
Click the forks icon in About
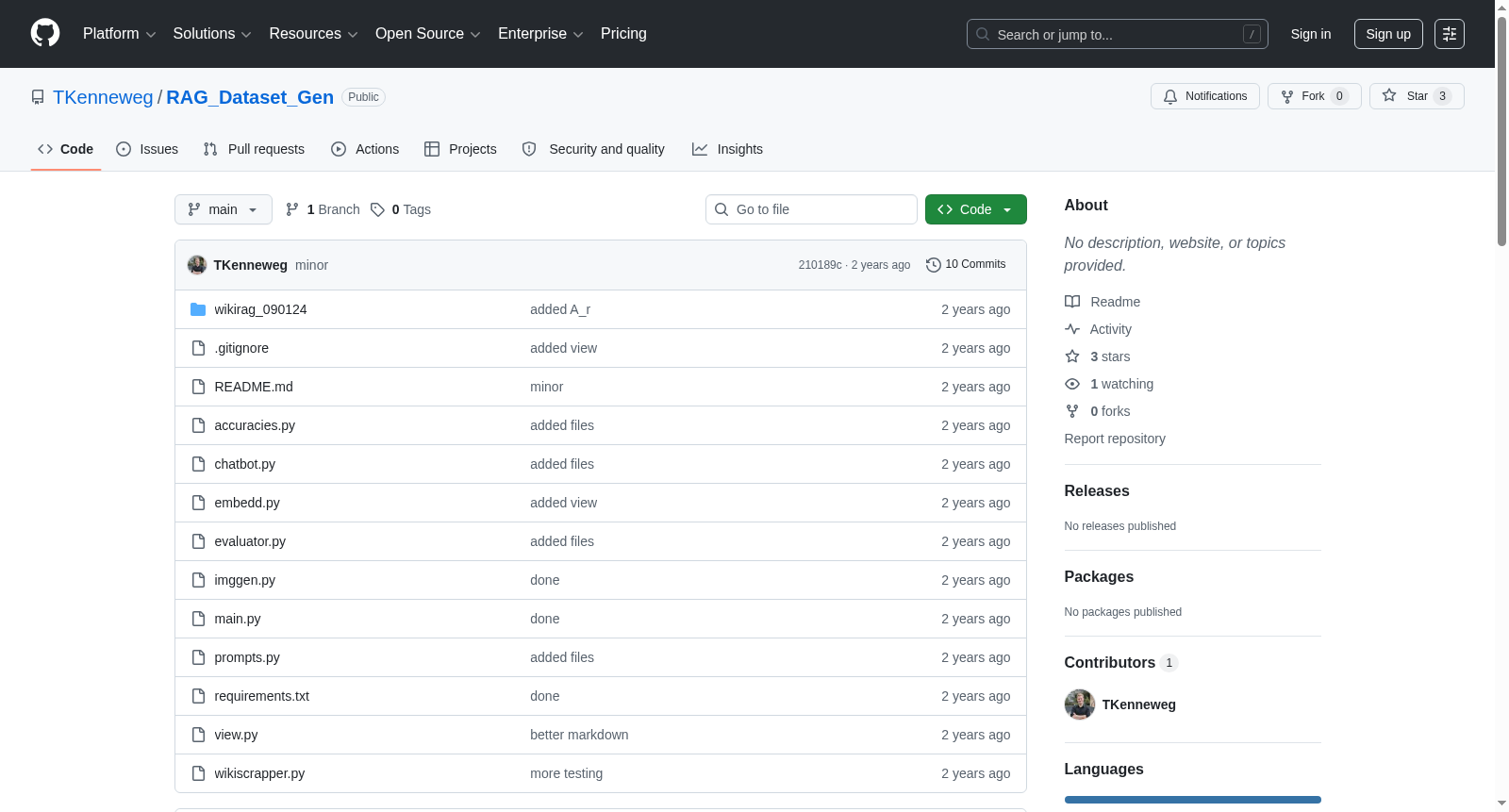click(x=1072, y=411)
